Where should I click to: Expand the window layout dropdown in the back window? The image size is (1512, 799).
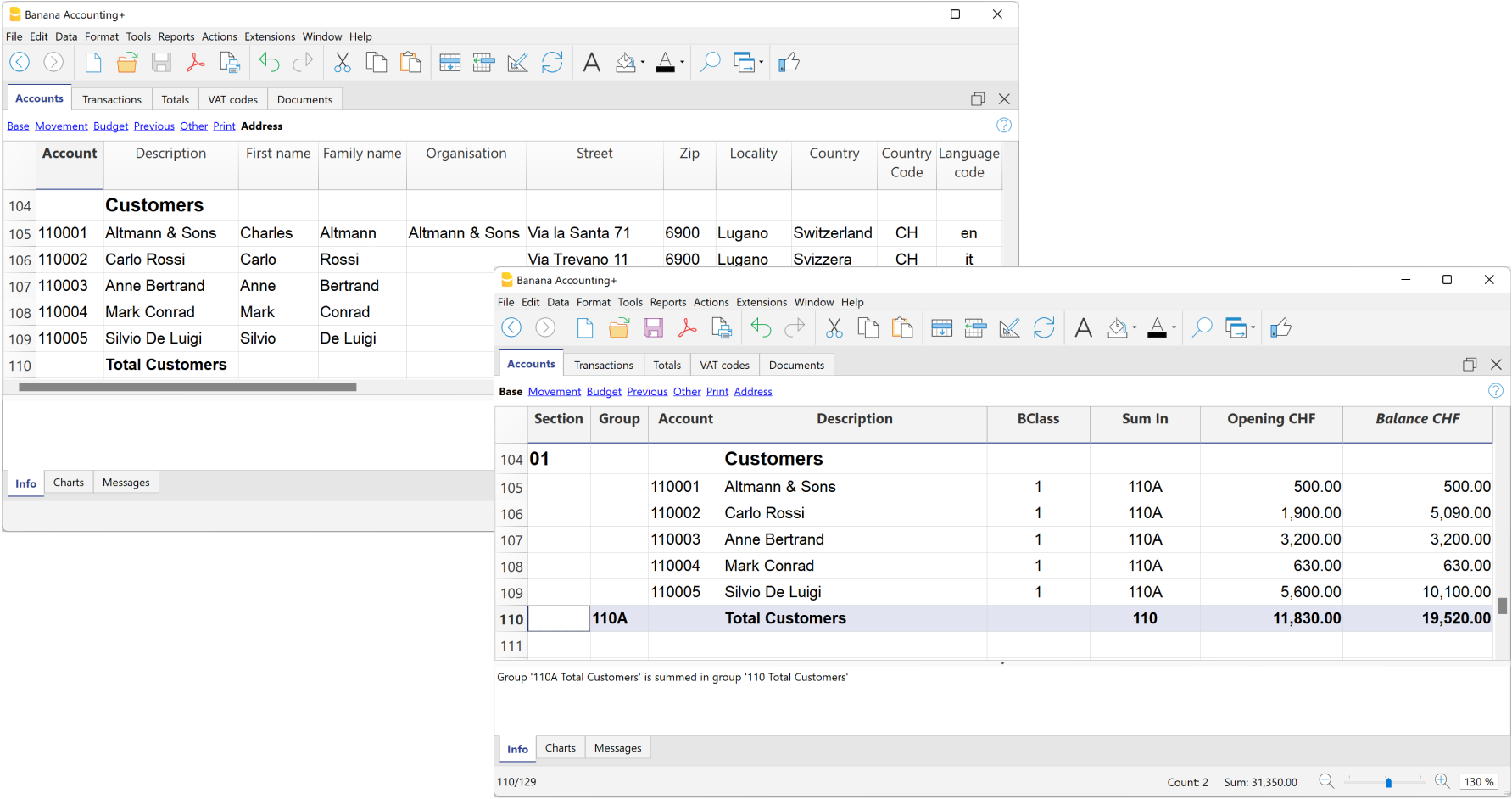pos(761,63)
